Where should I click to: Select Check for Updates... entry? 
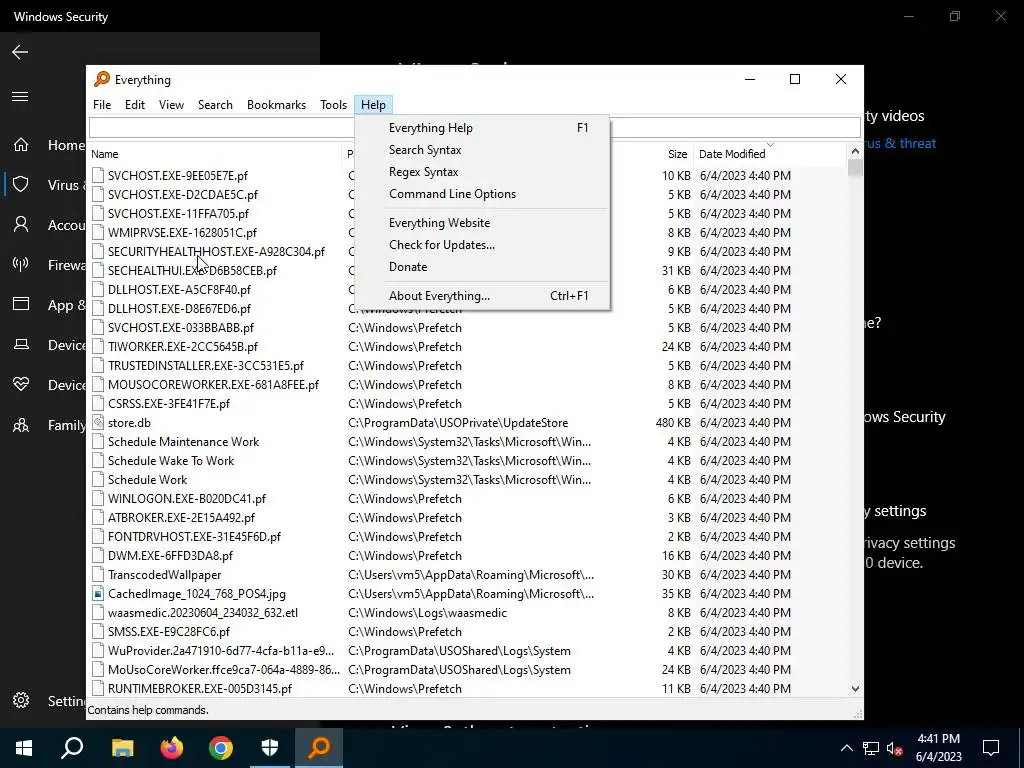(x=483, y=245)
